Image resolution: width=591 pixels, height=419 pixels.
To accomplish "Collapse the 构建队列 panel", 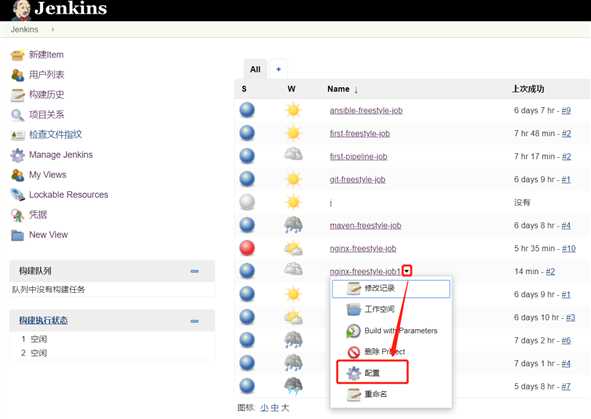I will coord(194,271).
